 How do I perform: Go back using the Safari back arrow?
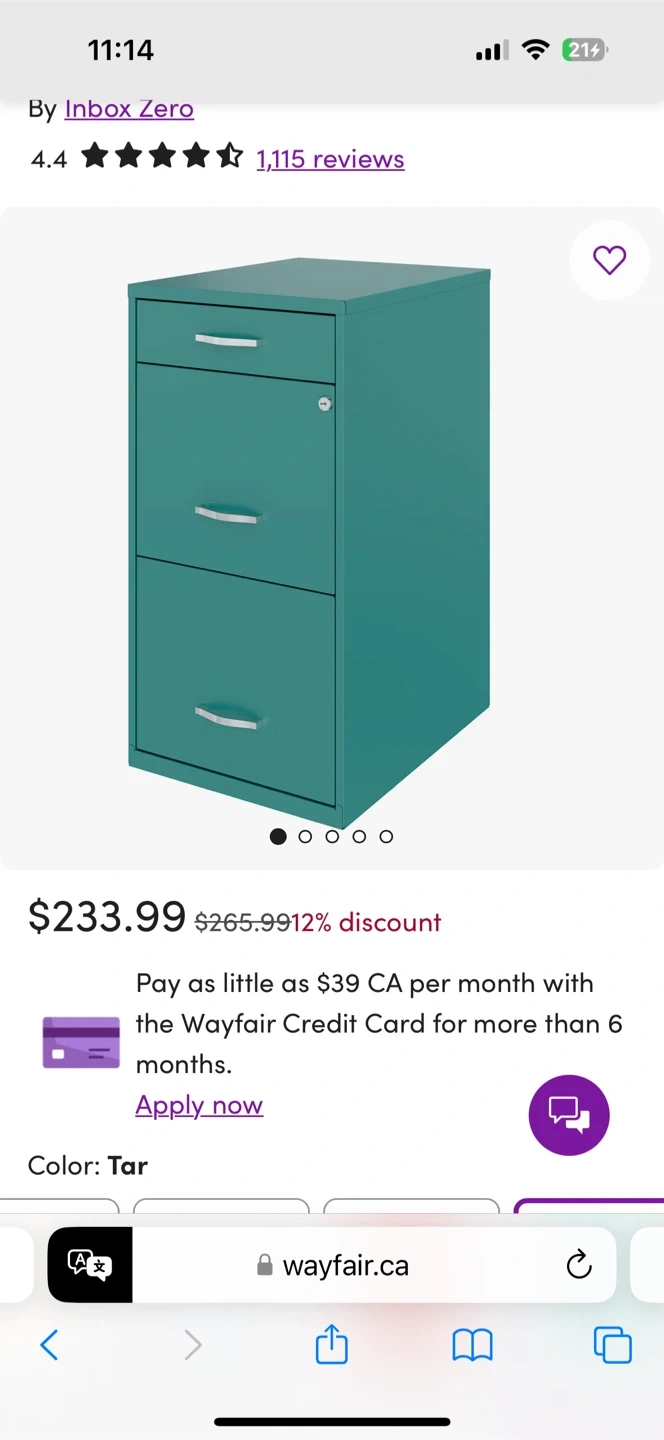(x=49, y=1345)
